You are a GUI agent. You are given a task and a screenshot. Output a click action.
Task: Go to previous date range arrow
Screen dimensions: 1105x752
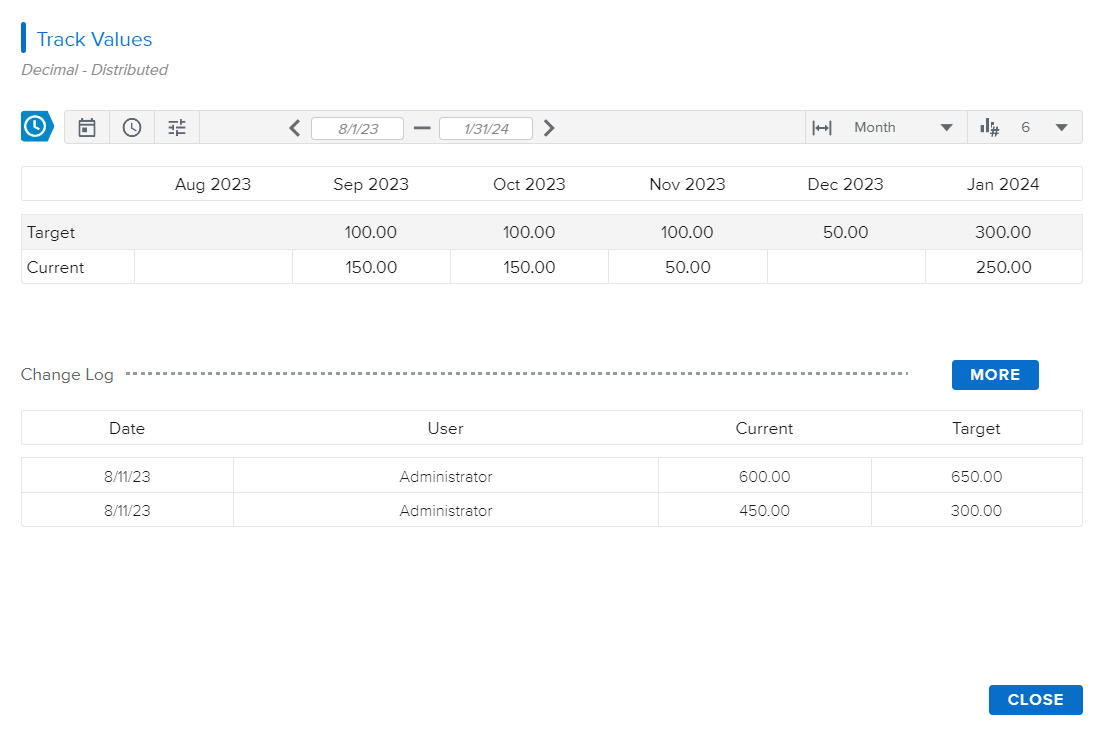[295, 128]
